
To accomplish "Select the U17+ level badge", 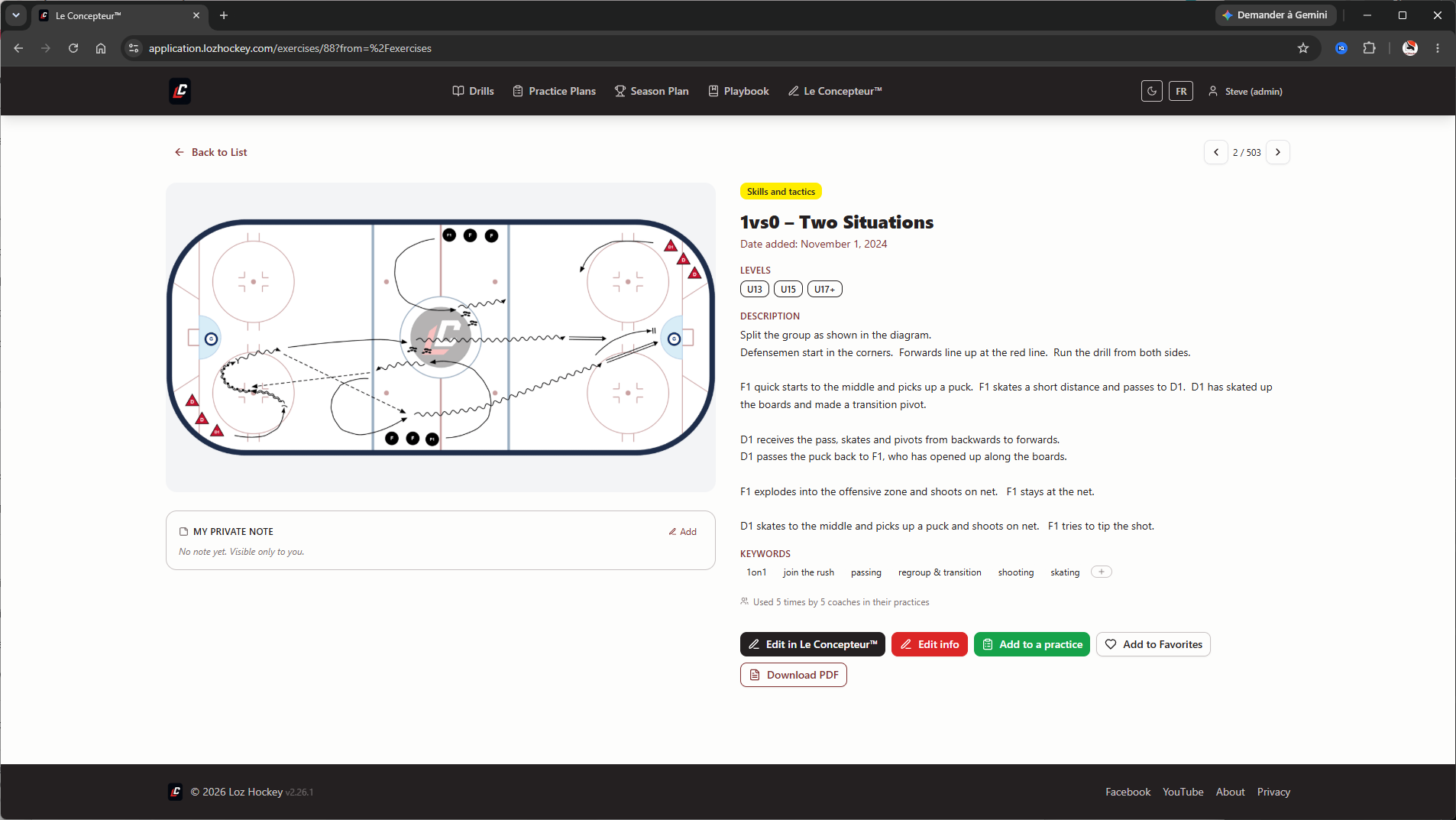I will tap(824, 289).
